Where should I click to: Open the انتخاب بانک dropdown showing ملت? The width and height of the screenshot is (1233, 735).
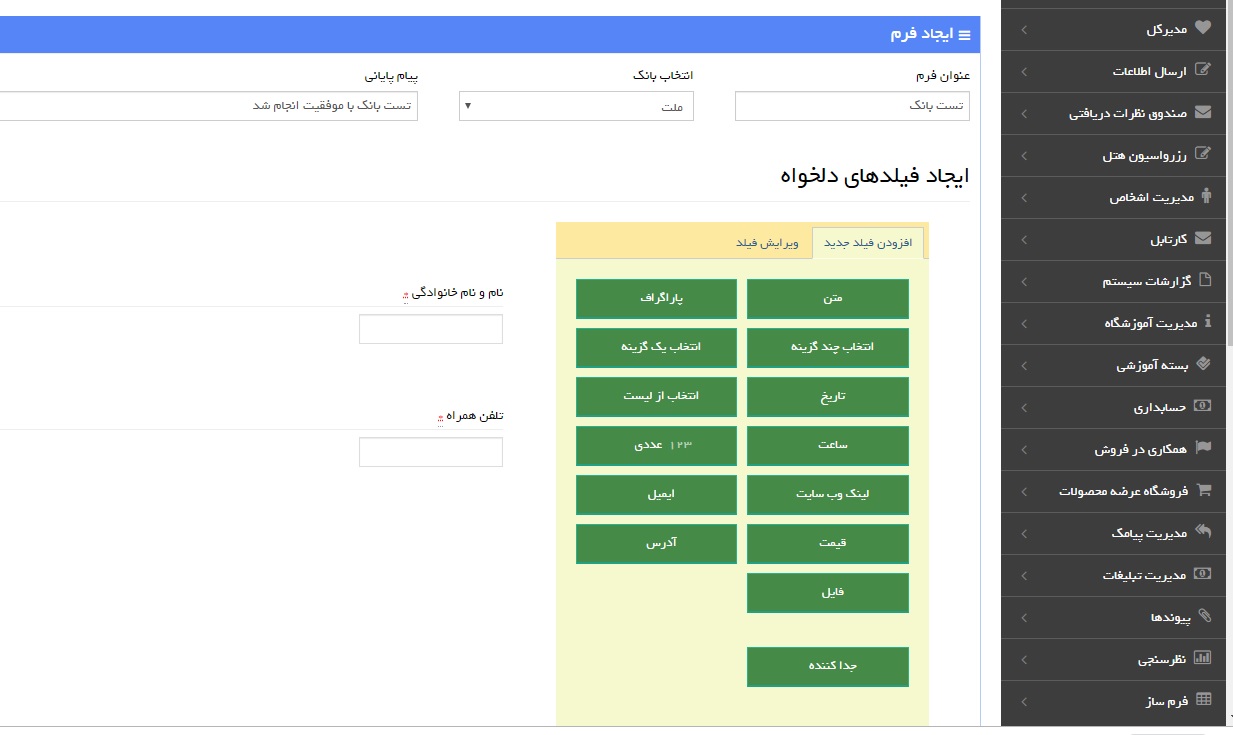point(576,106)
